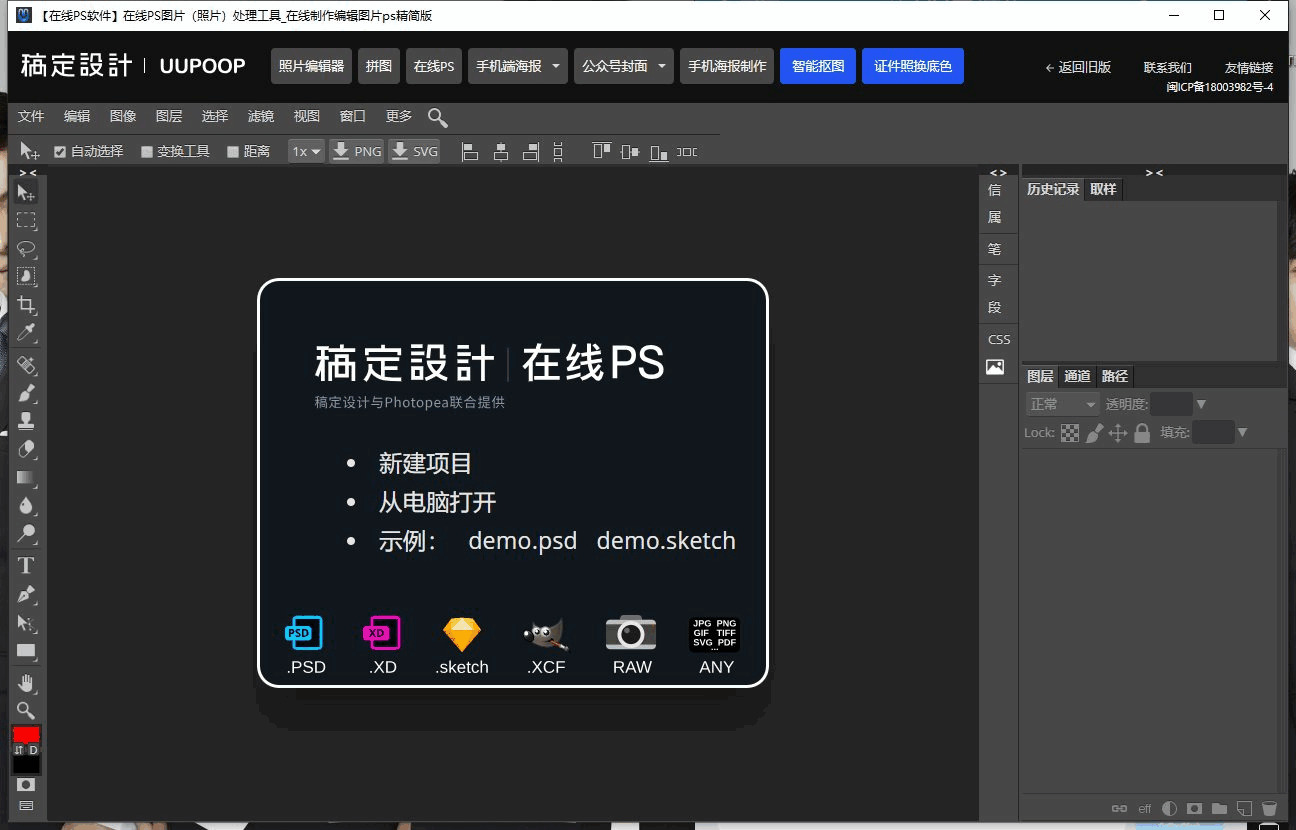
Task: Select the Hand tool
Action: click(26, 683)
